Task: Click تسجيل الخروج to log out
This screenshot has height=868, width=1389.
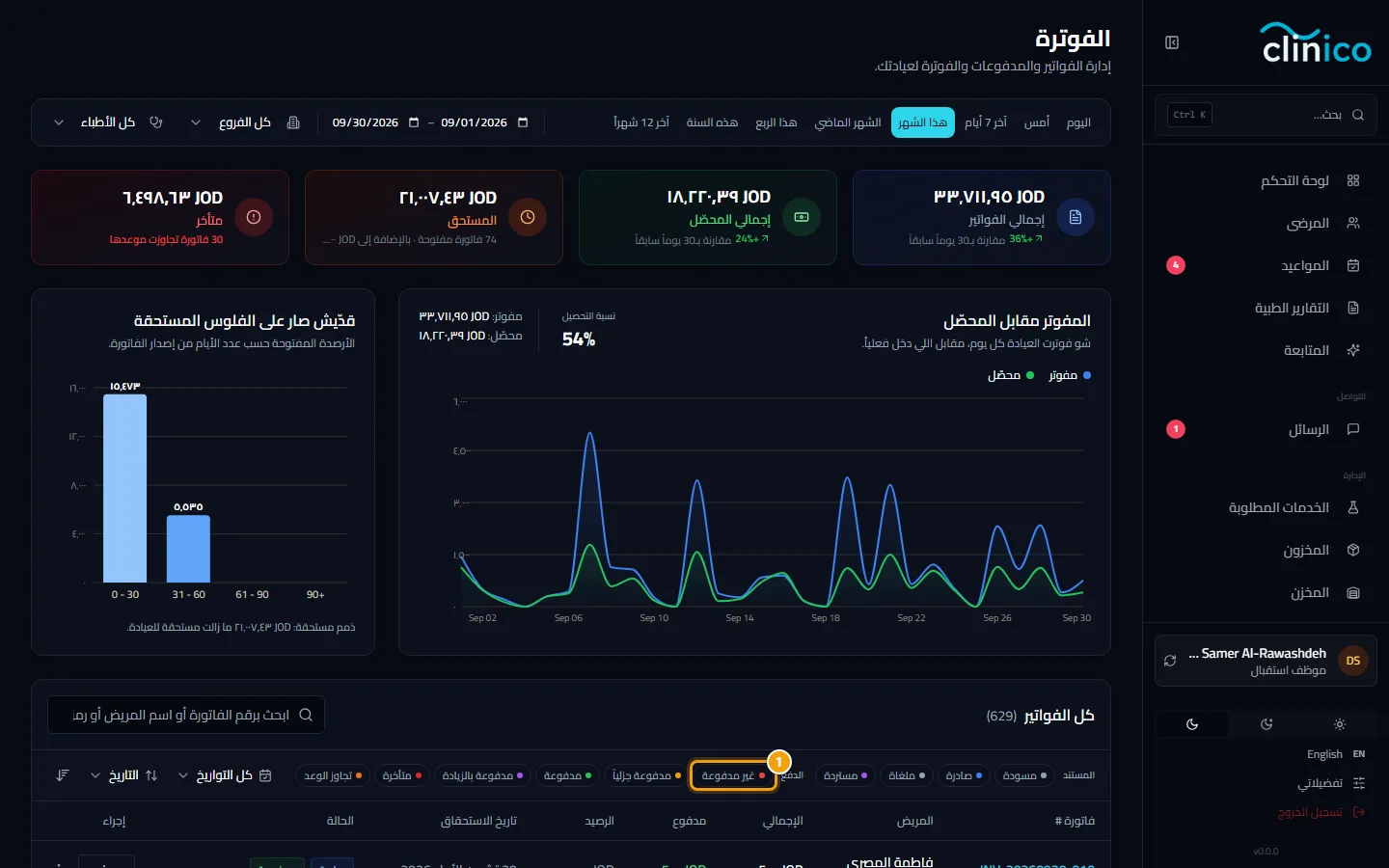Action: click(1321, 812)
